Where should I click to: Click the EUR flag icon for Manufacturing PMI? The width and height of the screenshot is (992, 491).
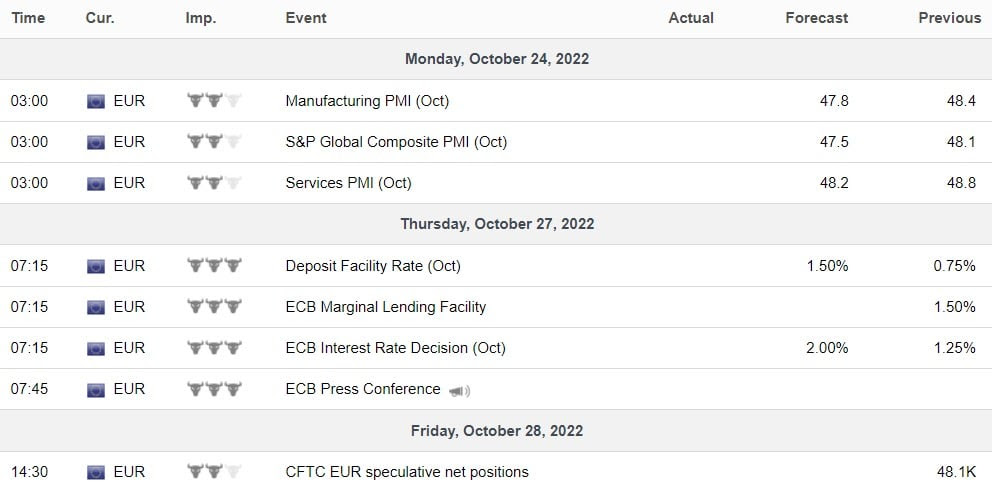point(96,101)
